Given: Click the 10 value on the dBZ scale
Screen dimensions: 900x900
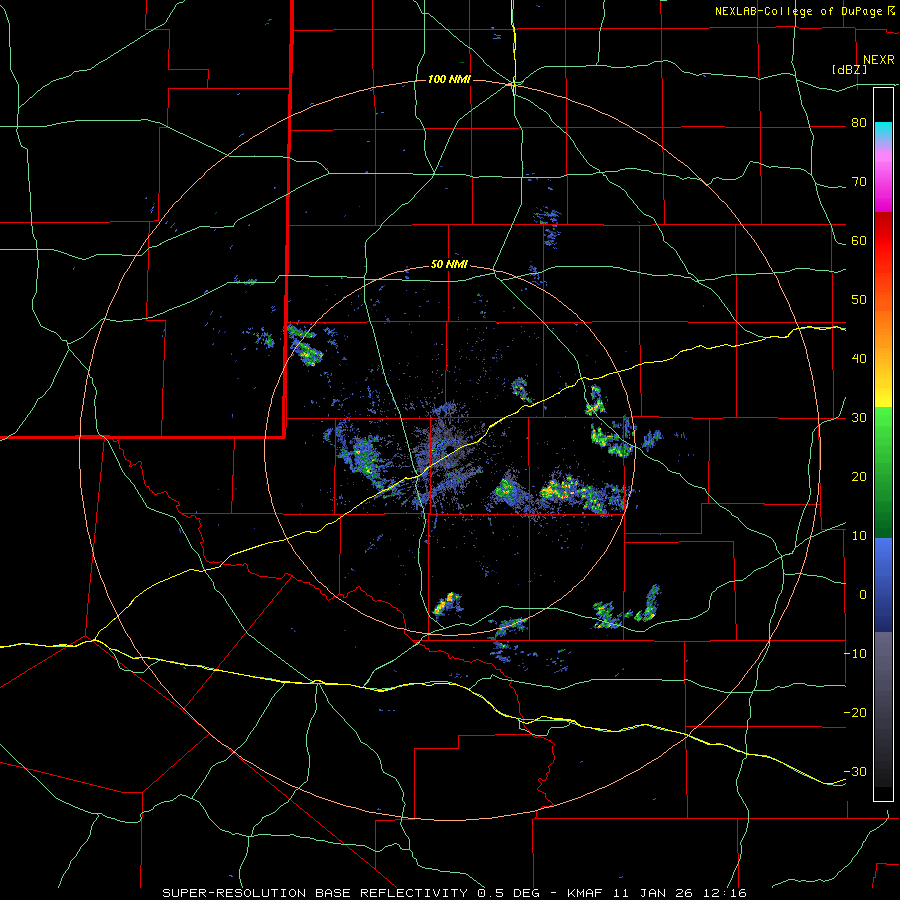Looking at the screenshot, I should [x=859, y=536].
